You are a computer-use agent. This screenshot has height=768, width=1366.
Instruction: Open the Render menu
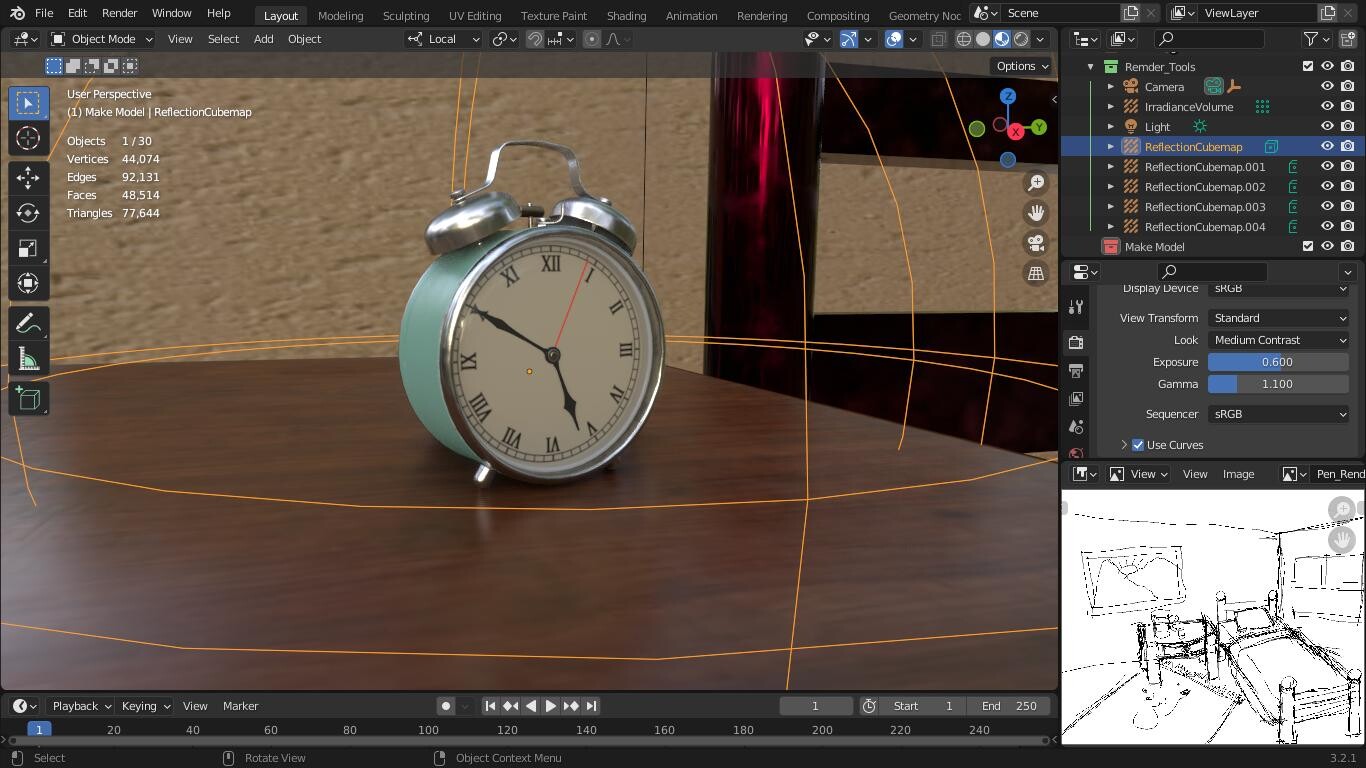[119, 13]
